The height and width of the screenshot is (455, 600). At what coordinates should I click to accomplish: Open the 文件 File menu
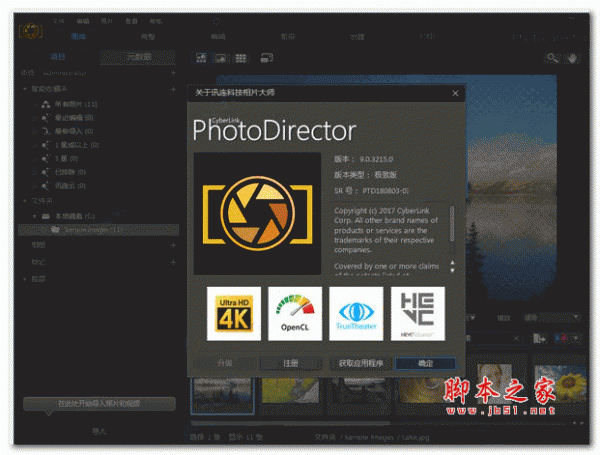click(x=59, y=21)
